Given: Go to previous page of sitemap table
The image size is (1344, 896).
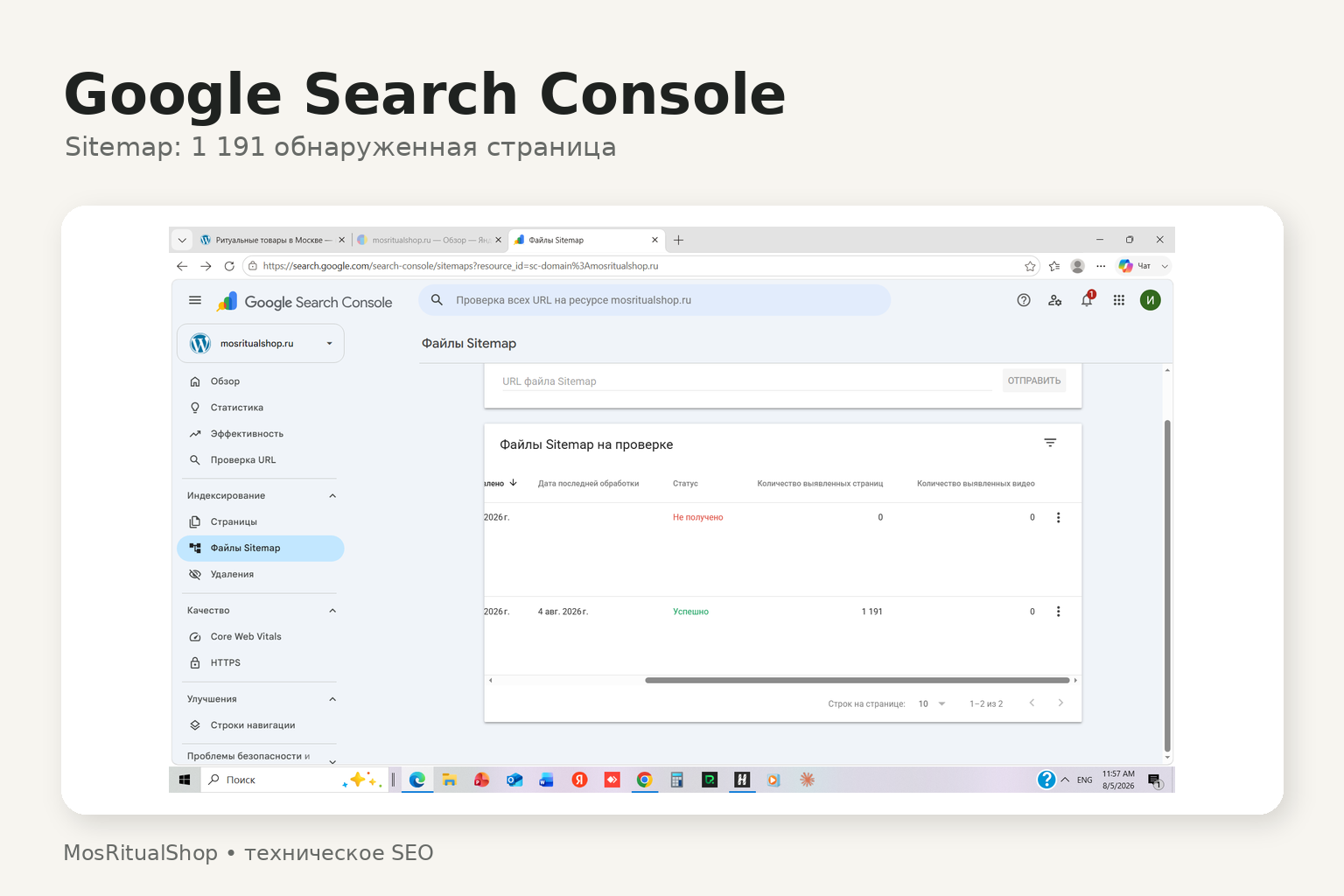Looking at the screenshot, I should pos(1032,703).
